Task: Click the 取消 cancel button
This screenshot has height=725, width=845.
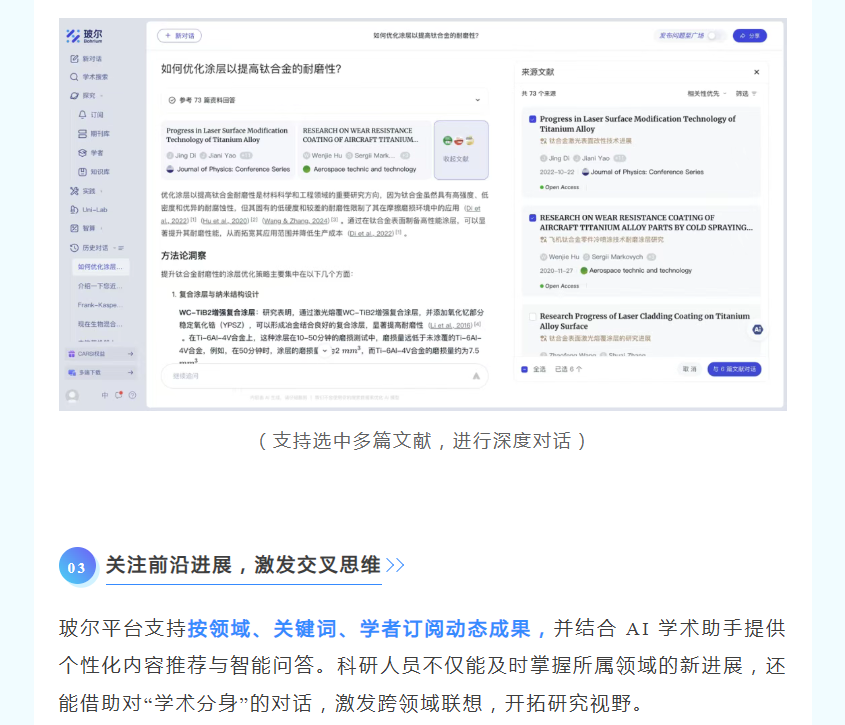Action: 689,369
